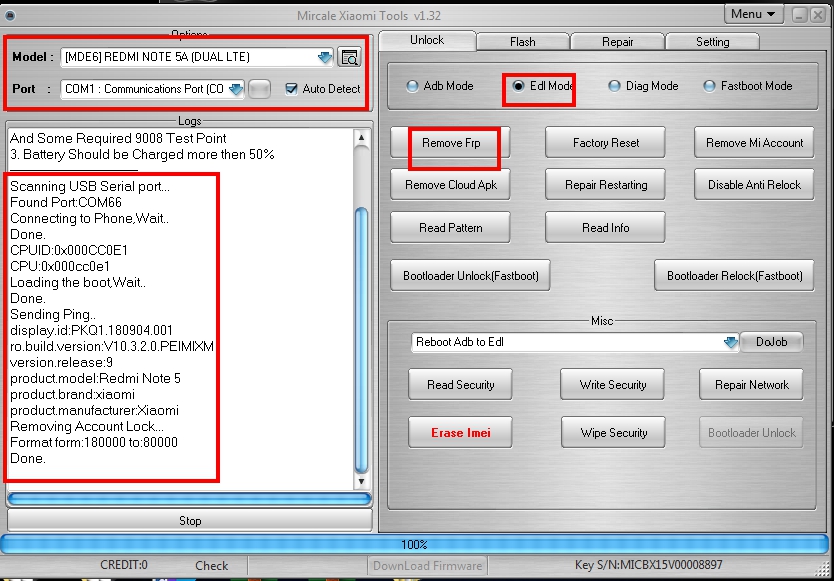The width and height of the screenshot is (834, 581).
Task: Switch to the Setting tab
Action: click(x=712, y=42)
